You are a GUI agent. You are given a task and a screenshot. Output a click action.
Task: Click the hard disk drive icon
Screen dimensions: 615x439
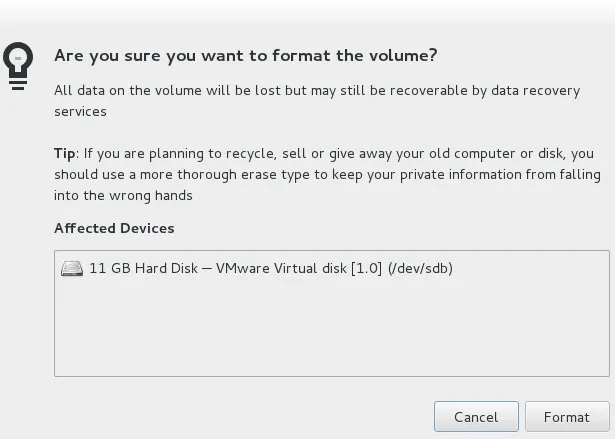(x=72, y=269)
